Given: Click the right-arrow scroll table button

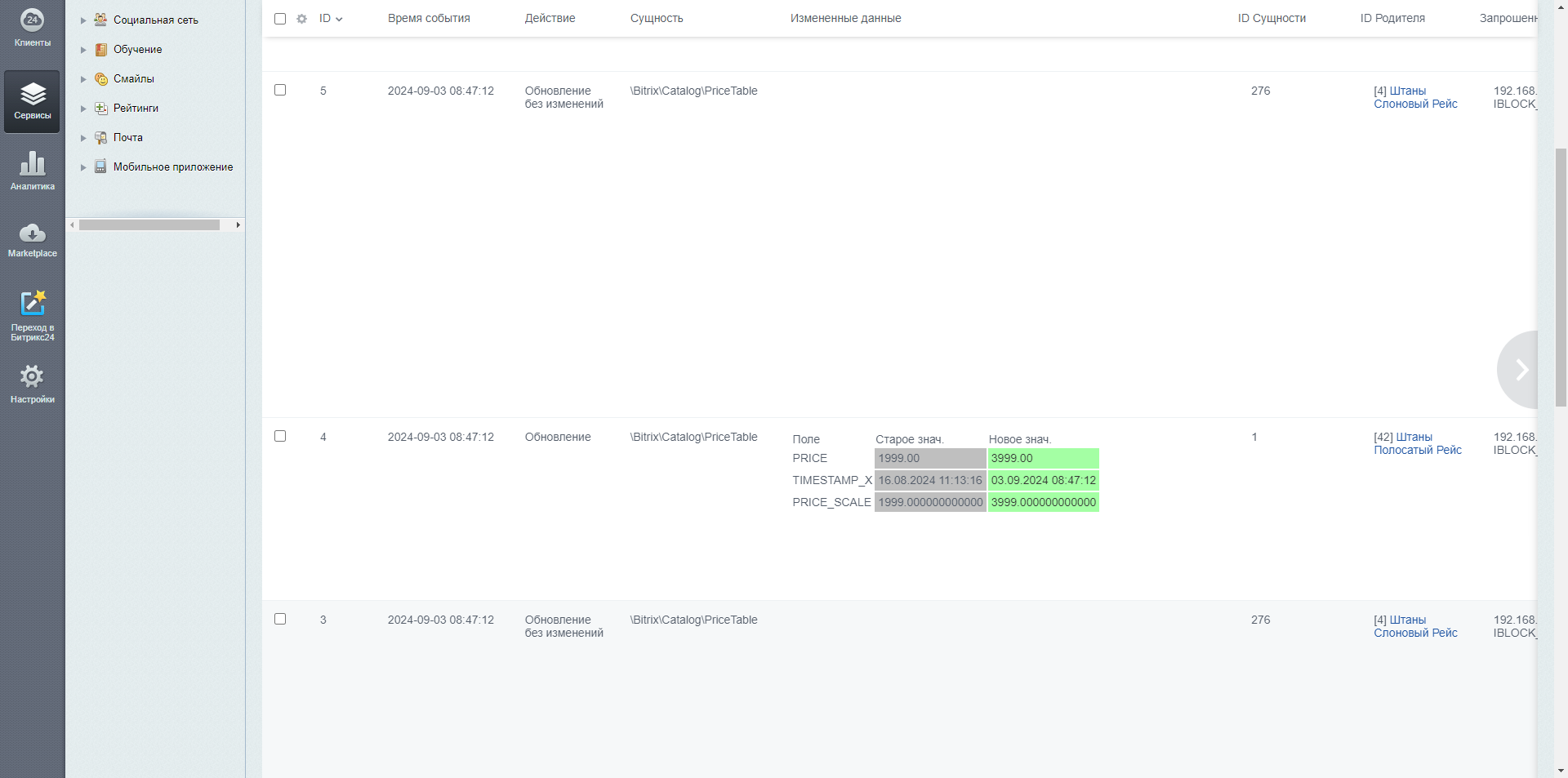Looking at the screenshot, I should (x=1521, y=370).
